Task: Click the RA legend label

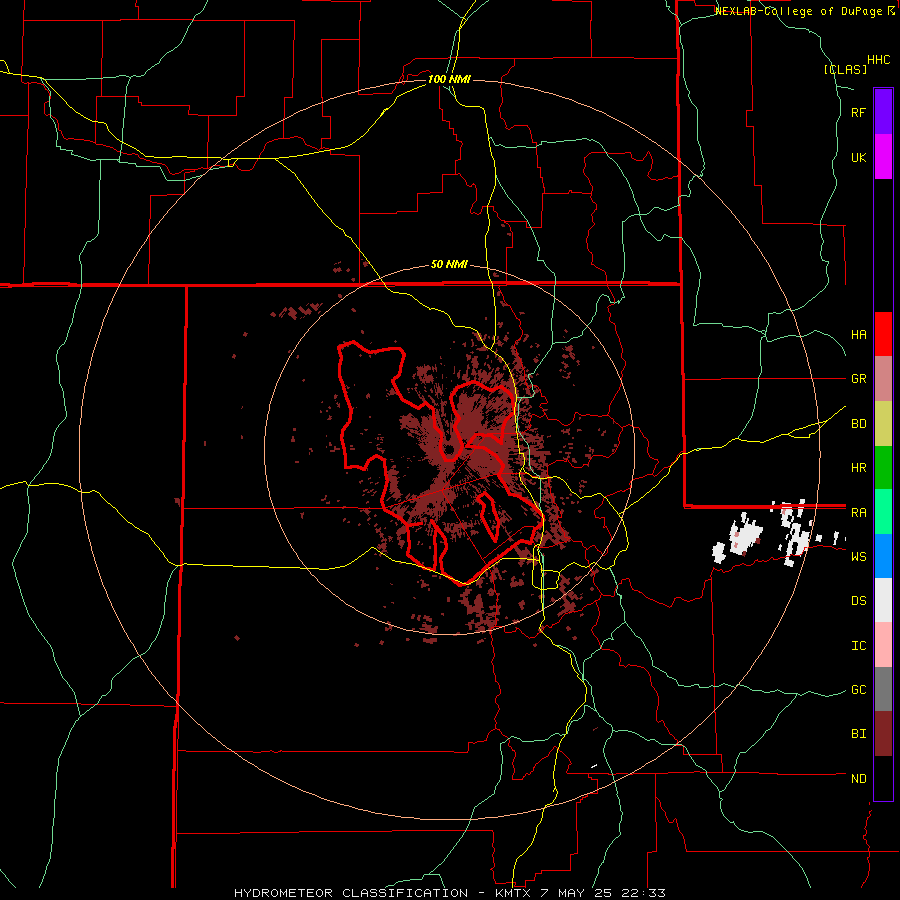Action: [x=858, y=513]
